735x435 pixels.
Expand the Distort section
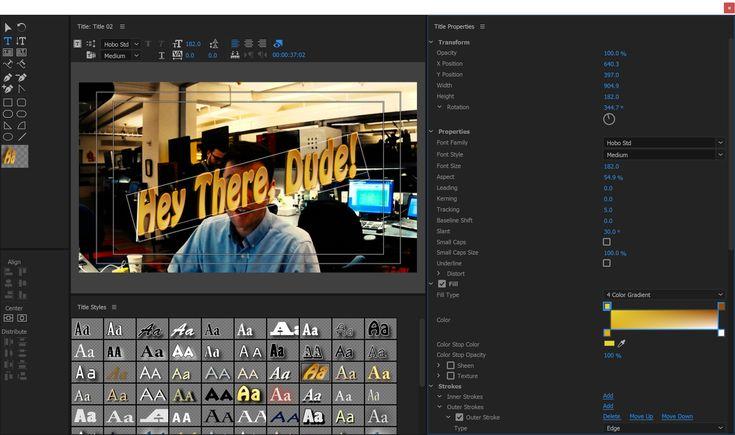pos(439,273)
